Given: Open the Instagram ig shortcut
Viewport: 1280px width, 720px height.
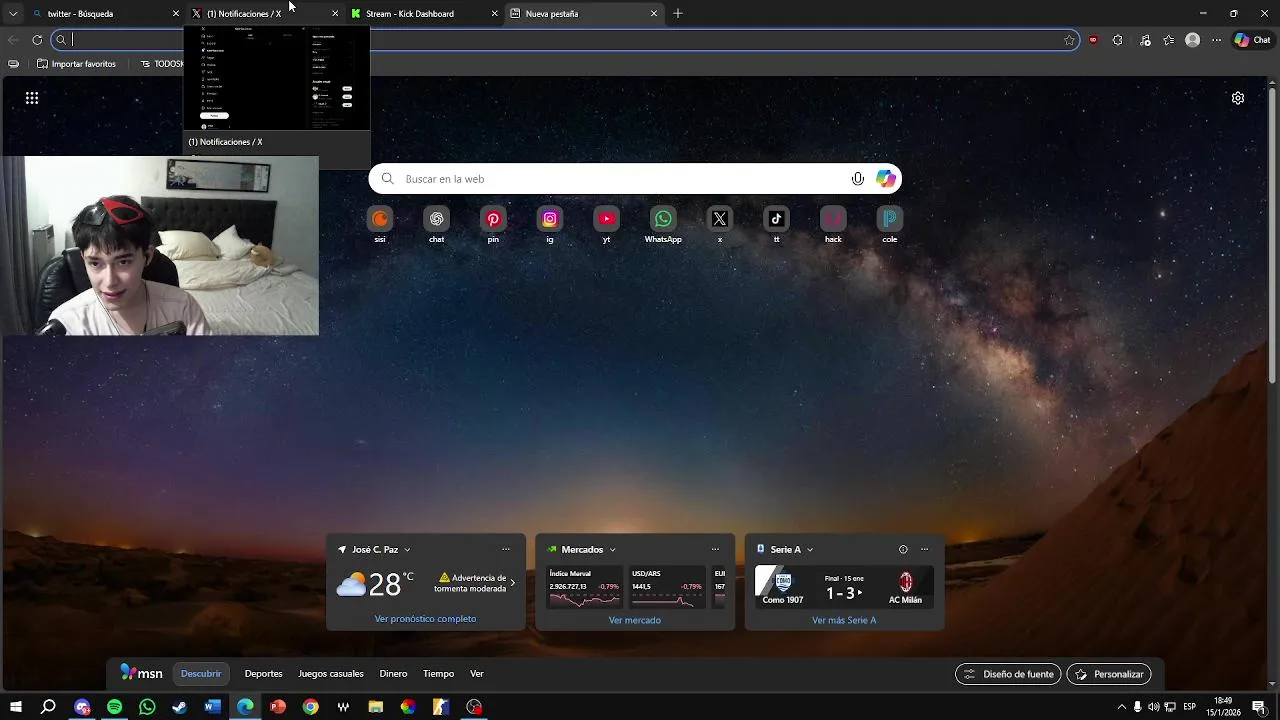Looking at the screenshot, I should point(550,219).
